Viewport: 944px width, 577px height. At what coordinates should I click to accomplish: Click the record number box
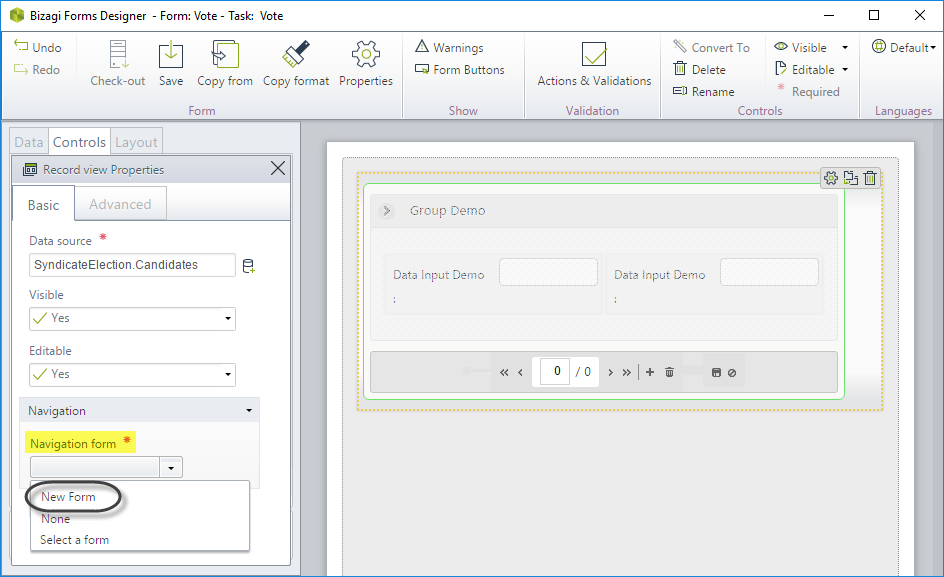555,372
